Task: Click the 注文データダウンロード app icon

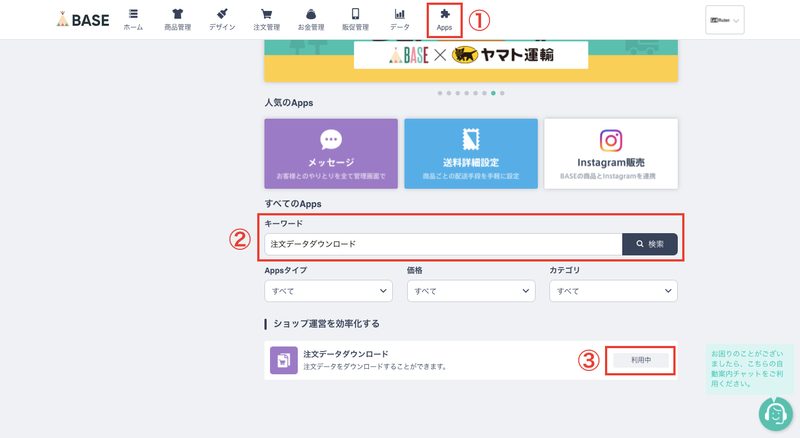Action: tap(284, 360)
